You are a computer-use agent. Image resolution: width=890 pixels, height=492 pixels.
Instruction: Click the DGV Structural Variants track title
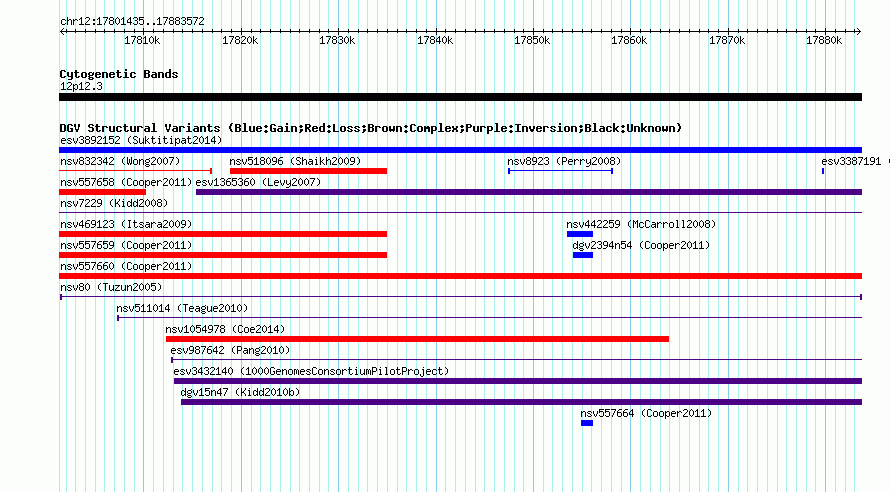(x=370, y=128)
